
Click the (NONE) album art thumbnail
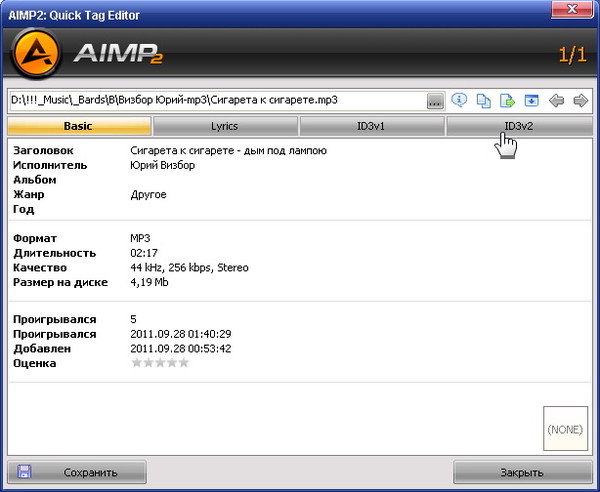tap(565, 428)
